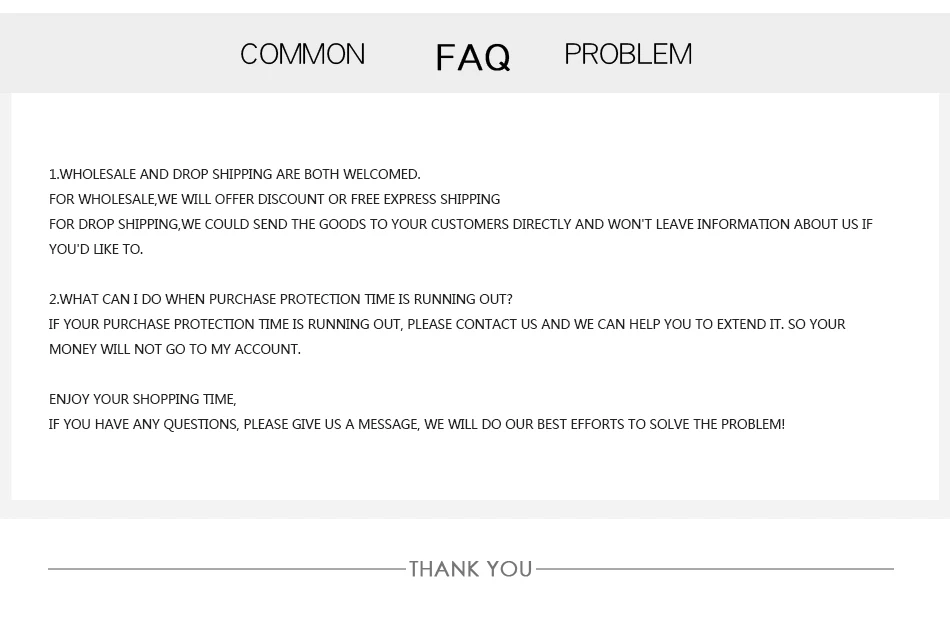Image resolution: width=950 pixels, height=621 pixels.
Task: Click the horizontal line right of THANK YOU
Action: coord(715,569)
